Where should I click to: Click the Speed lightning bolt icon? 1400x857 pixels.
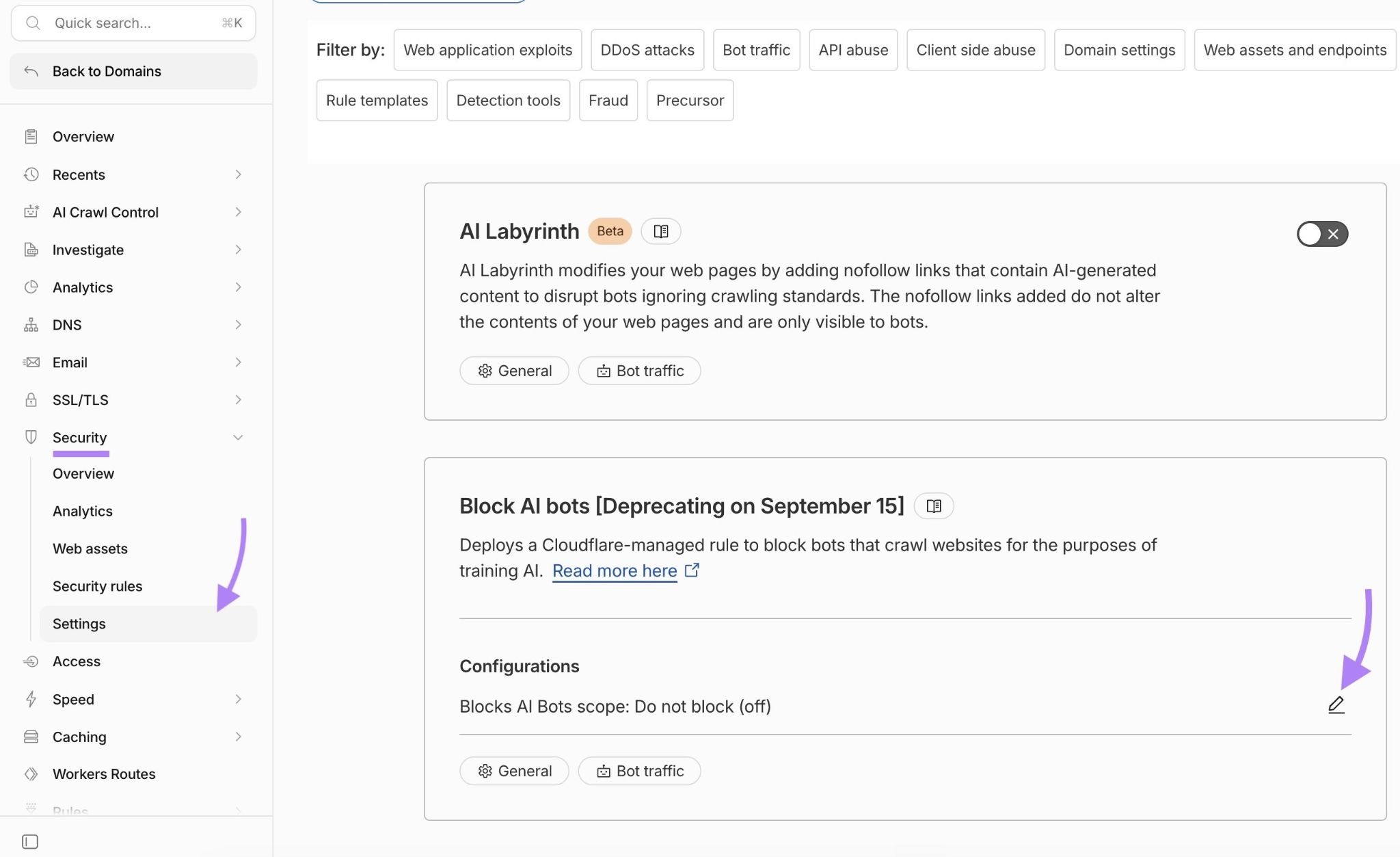[31, 699]
